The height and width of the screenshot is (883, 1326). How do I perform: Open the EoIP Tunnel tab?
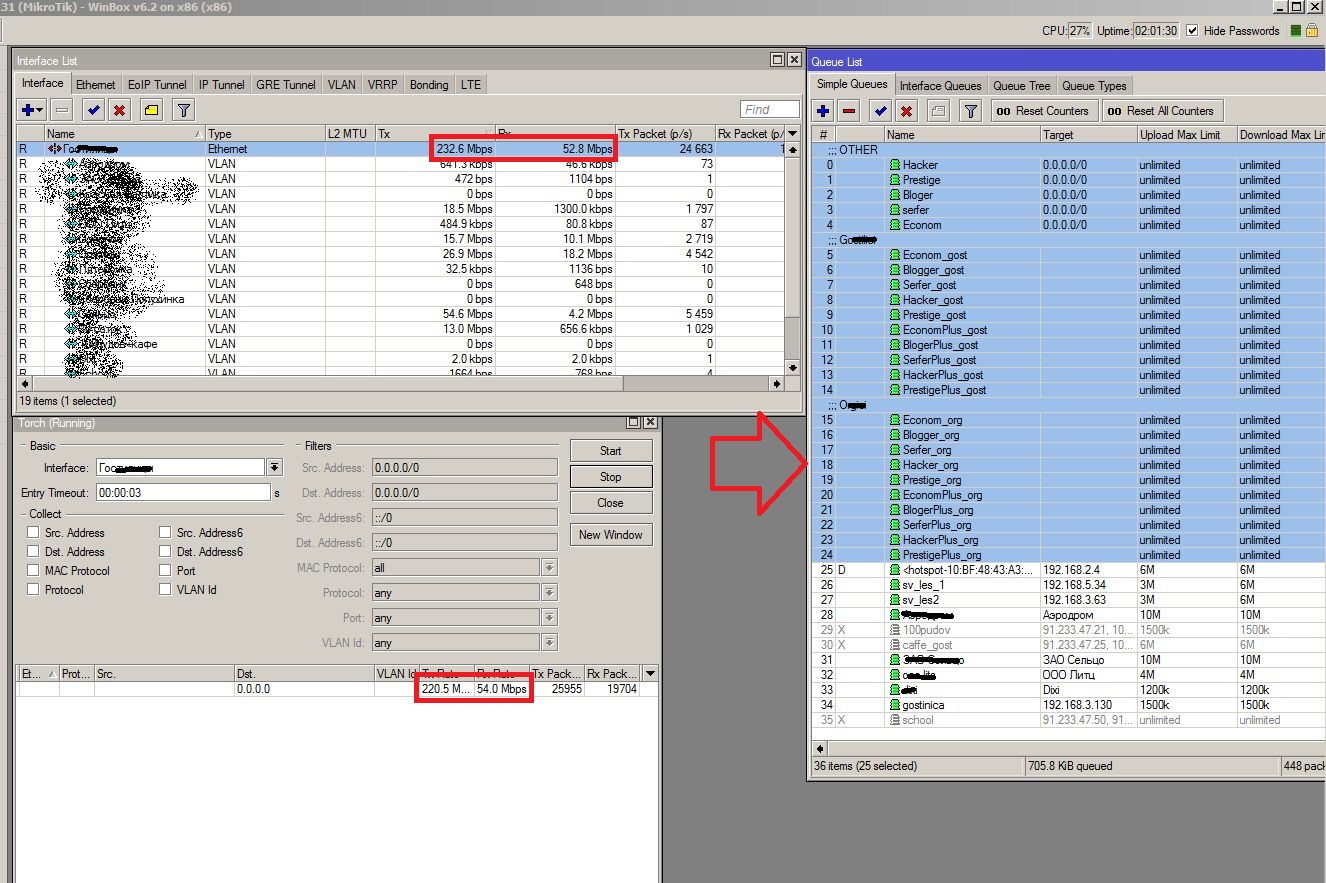(157, 85)
